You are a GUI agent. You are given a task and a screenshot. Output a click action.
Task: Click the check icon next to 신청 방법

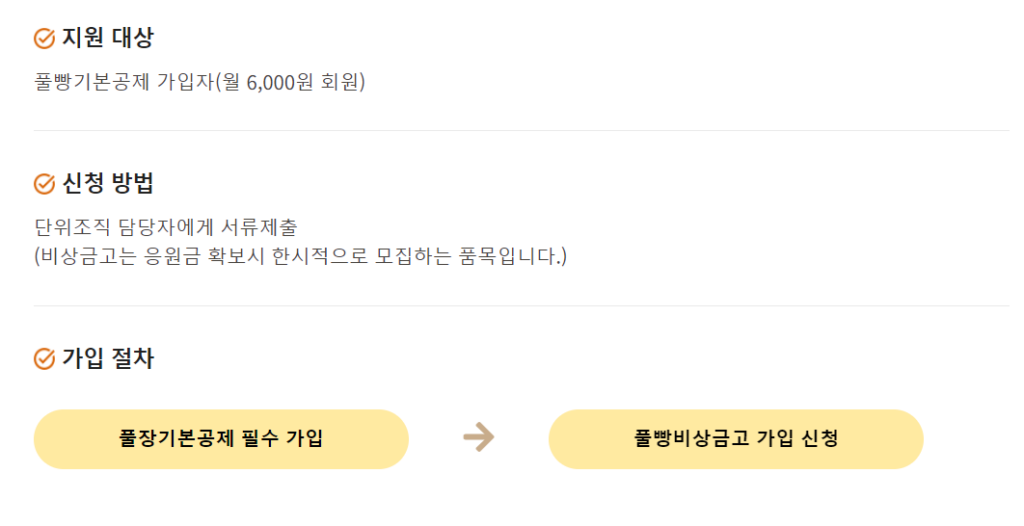point(44,184)
